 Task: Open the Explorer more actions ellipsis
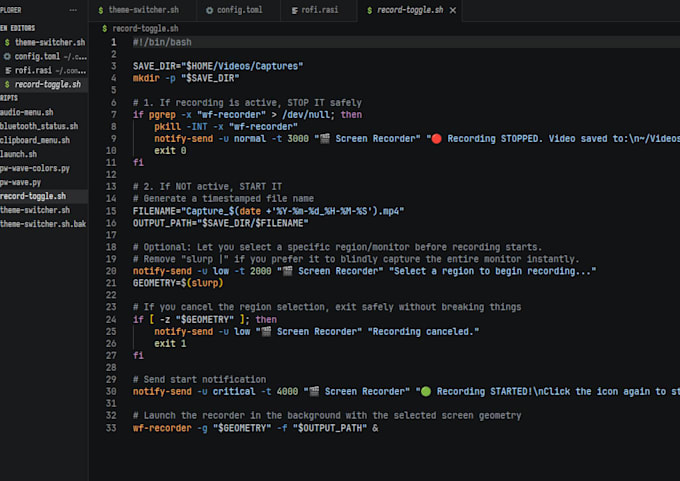click(73, 10)
